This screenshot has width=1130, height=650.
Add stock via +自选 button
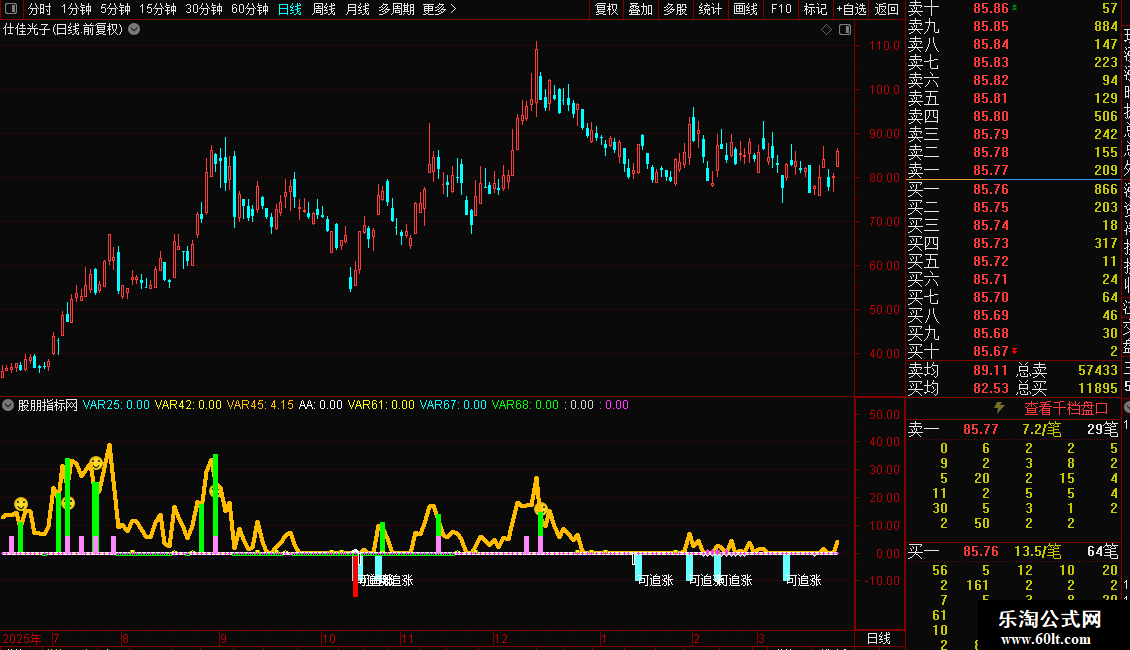(849, 9)
